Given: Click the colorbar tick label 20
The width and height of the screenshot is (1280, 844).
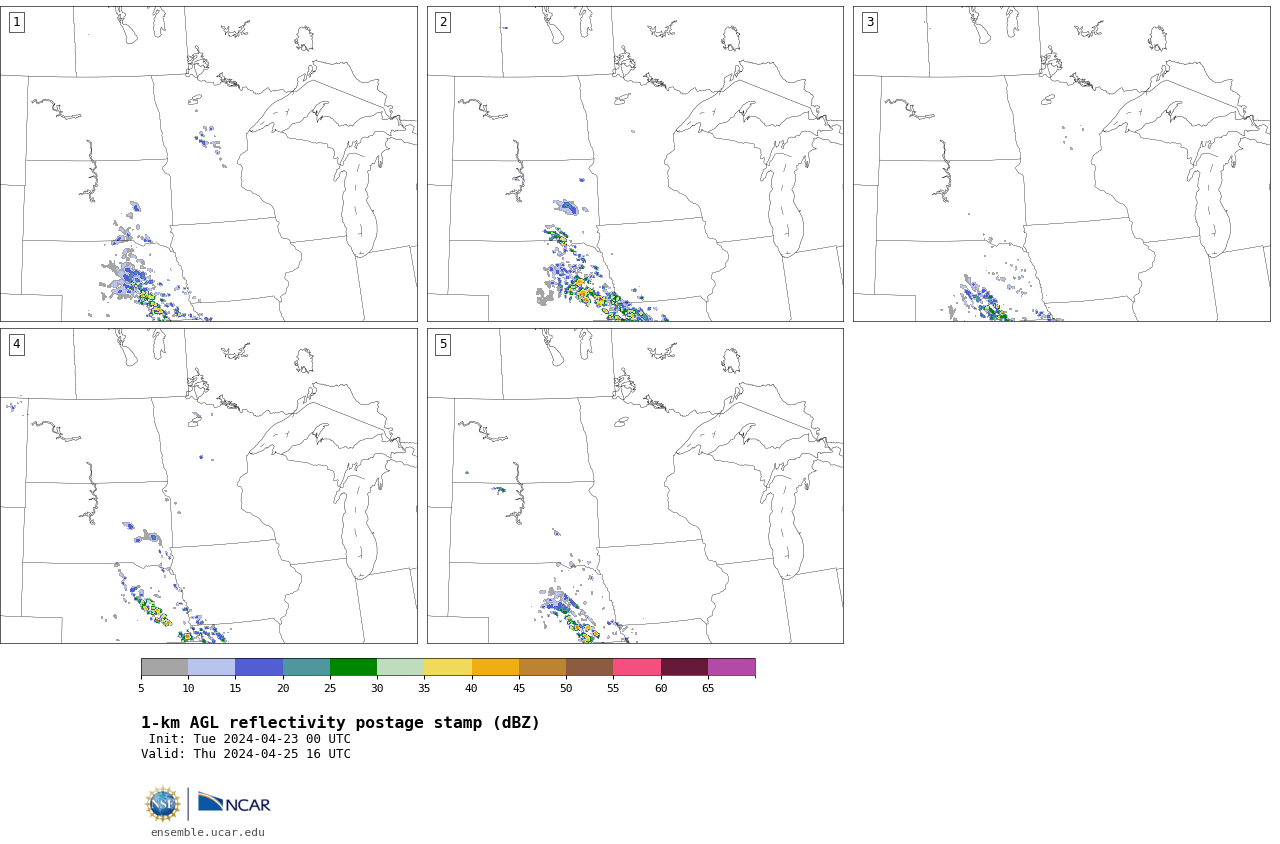Looking at the screenshot, I should pos(283,688).
